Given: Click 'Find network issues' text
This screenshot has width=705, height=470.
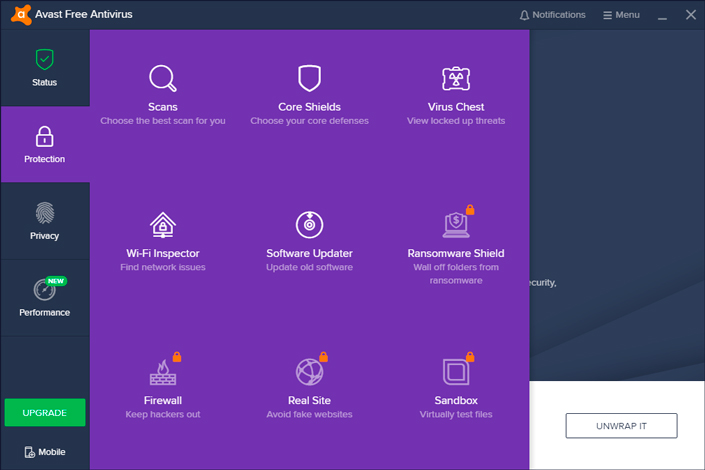Looking at the screenshot, I should tap(163, 267).
